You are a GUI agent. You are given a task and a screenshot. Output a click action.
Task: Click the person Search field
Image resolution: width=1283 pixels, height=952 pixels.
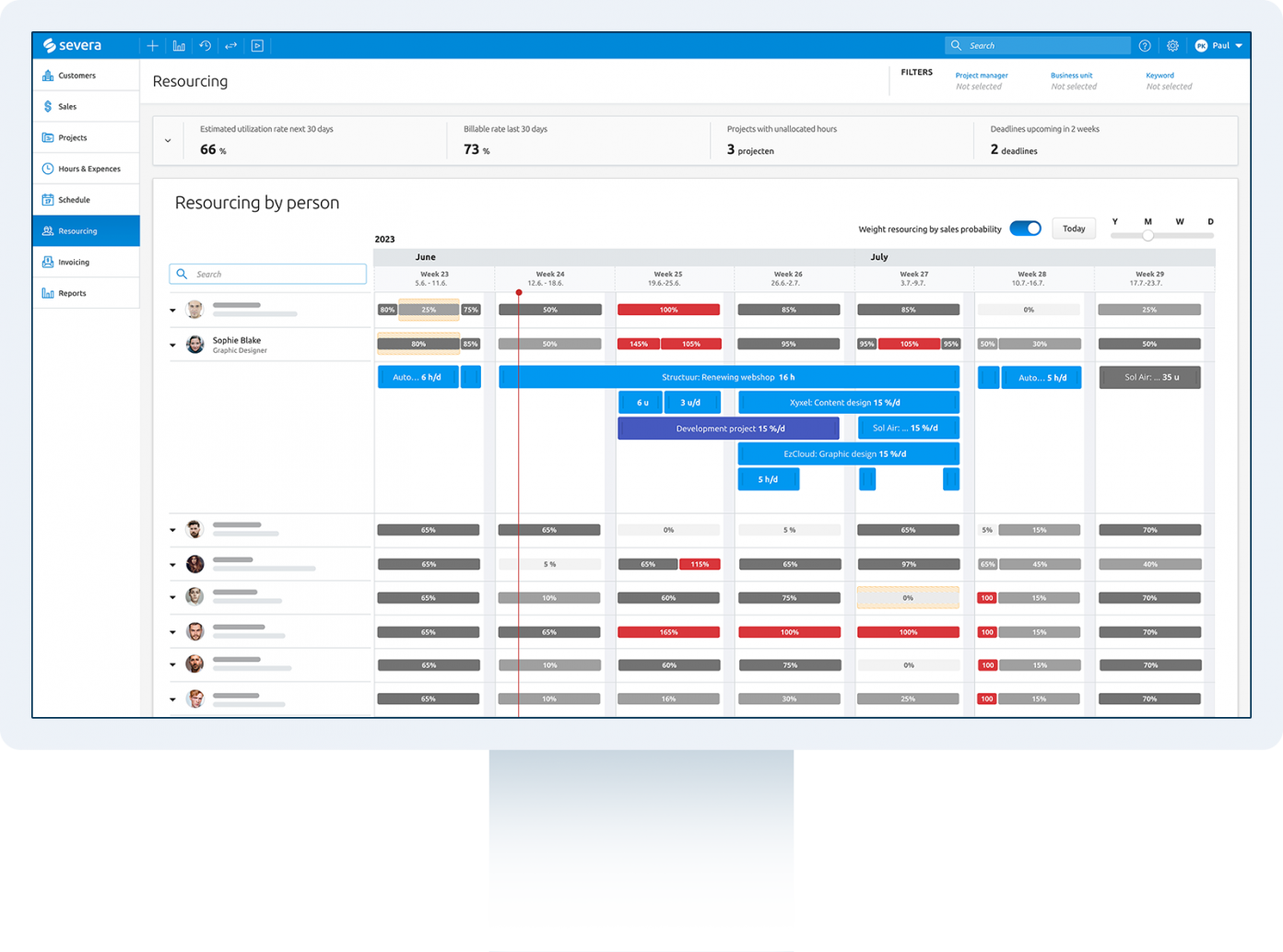pos(267,274)
